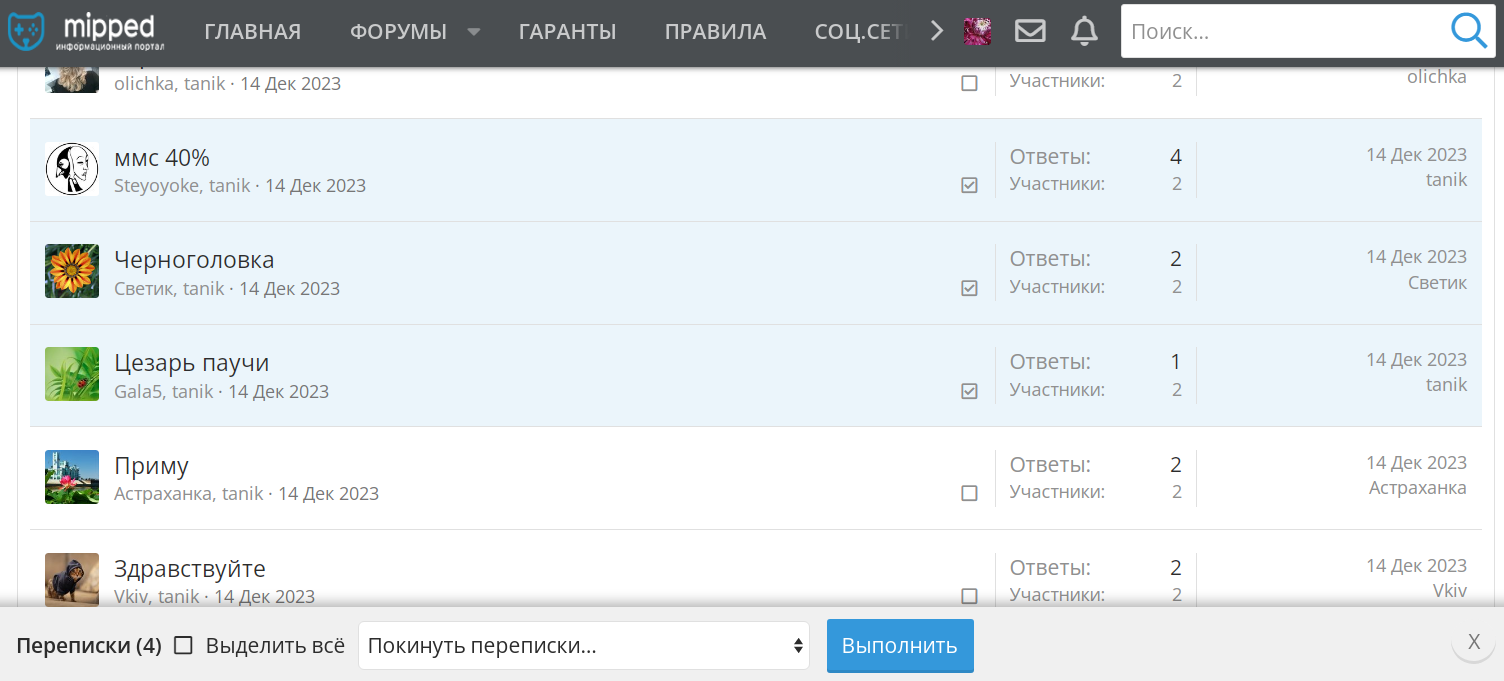
Task: Click the Выполнить button
Action: pyautogui.click(x=900, y=646)
